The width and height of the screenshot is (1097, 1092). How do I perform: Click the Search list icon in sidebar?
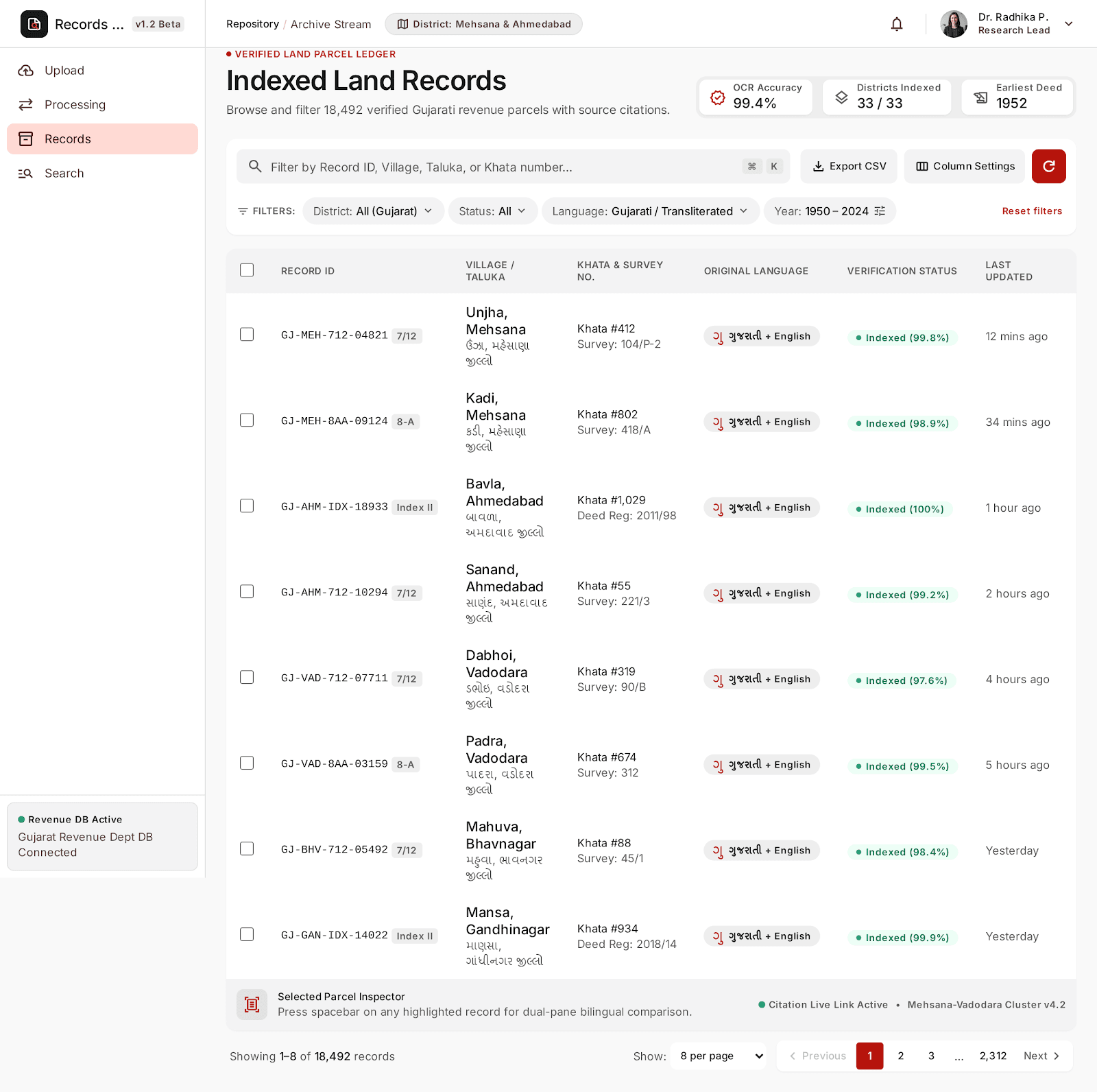[26, 173]
